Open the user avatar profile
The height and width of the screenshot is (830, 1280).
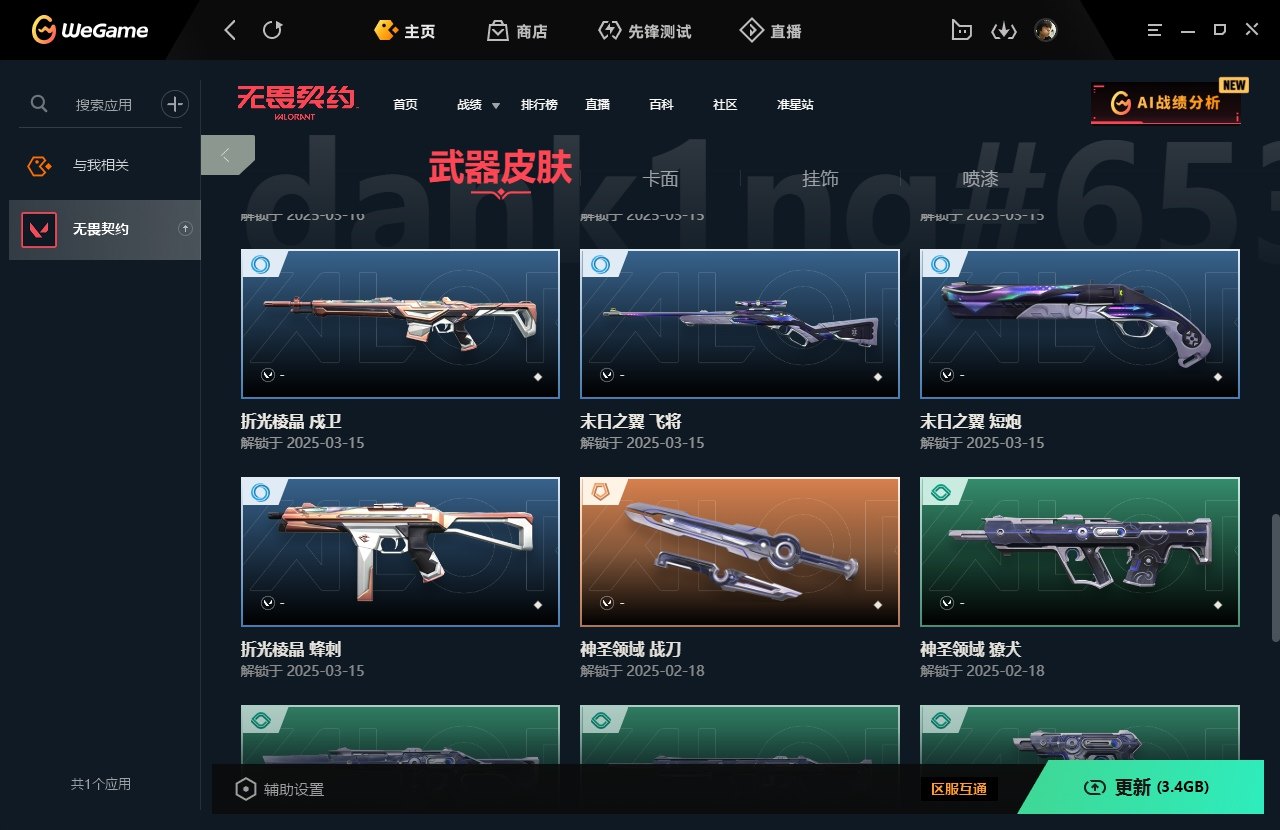pos(1046,30)
